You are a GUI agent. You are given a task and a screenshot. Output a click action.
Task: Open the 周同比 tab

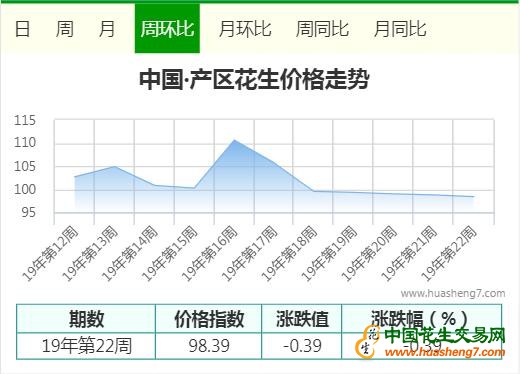click(x=322, y=29)
